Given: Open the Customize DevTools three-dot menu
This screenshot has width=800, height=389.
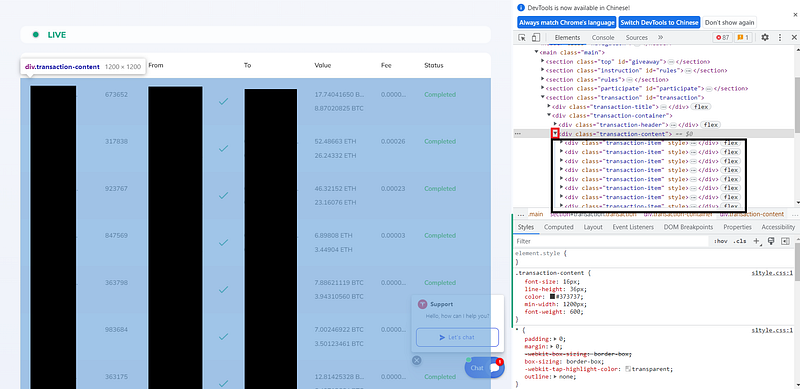Looking at the screenshot, I should [x=780, y=37].
